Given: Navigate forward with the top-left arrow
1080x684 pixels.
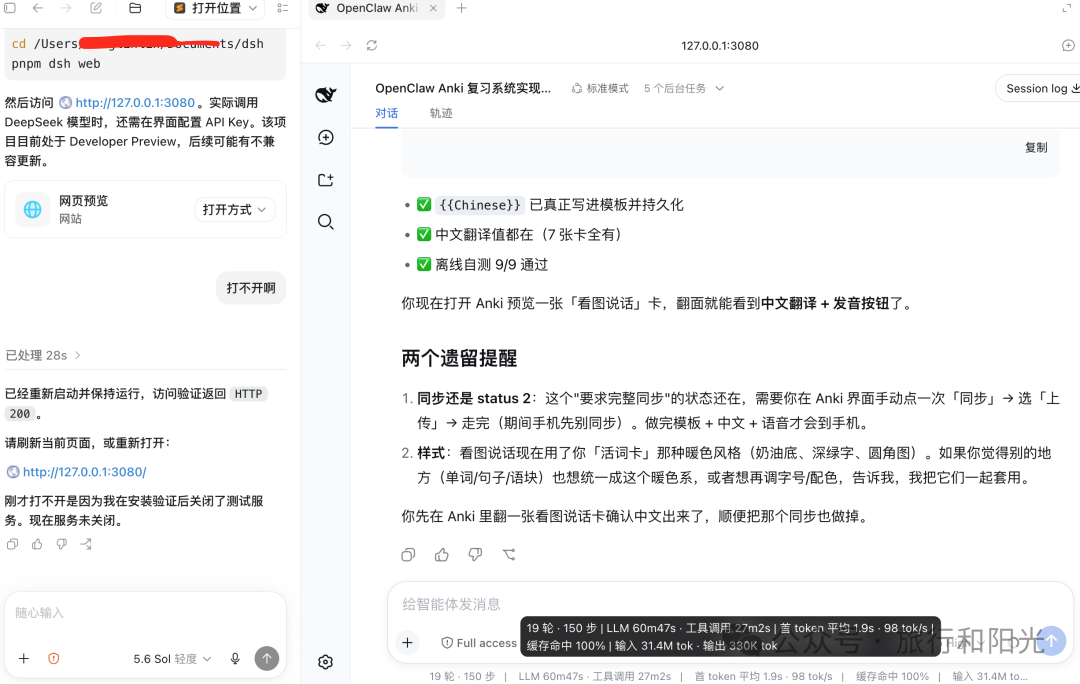Looking at the screenshot, I should pos(65,8).
